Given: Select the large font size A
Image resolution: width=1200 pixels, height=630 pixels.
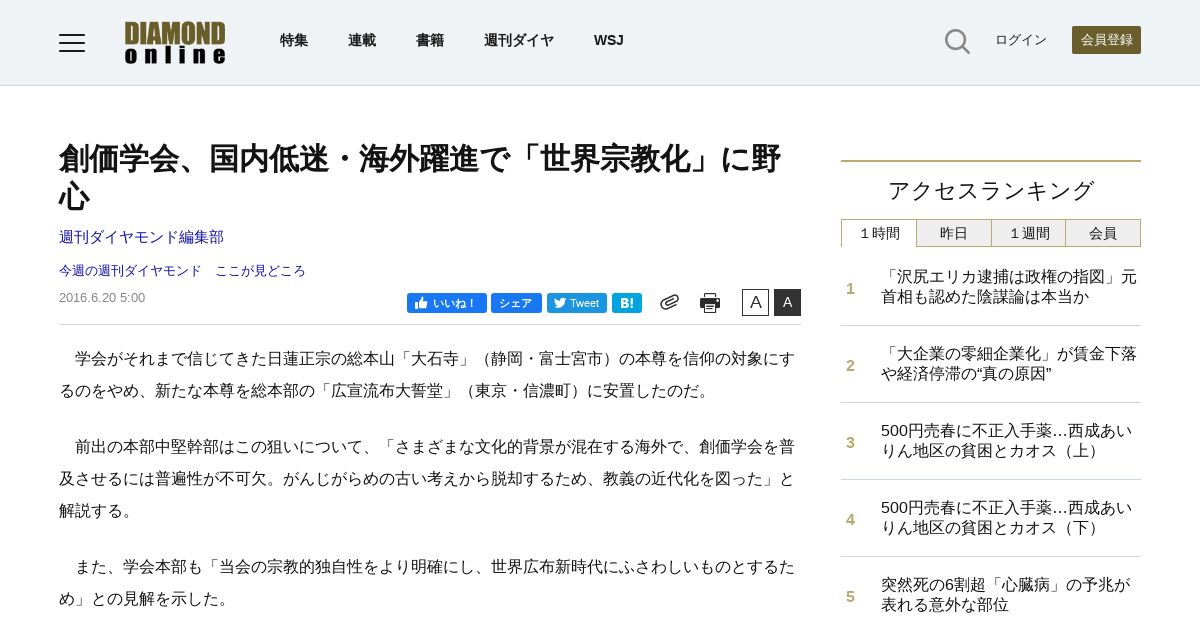Looking at the screenshot, I should 787,302.
